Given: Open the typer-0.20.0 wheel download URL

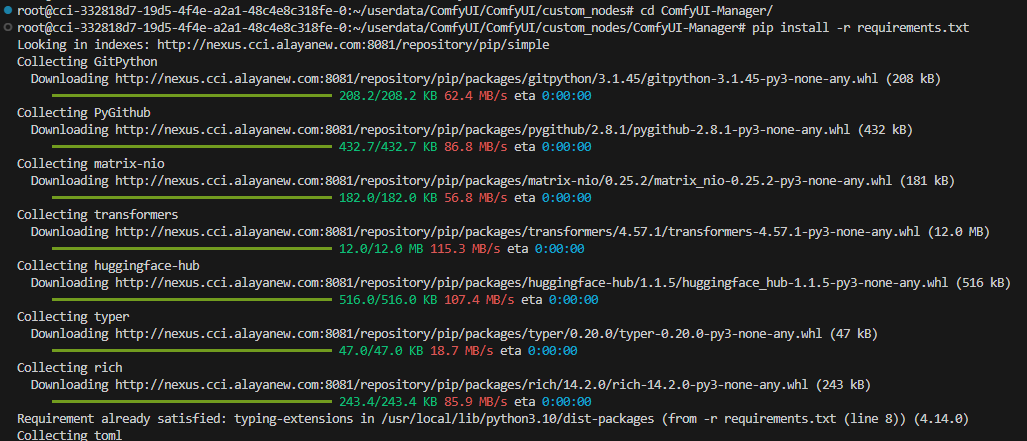Looking at the screenshot, I should pos(469,334).
